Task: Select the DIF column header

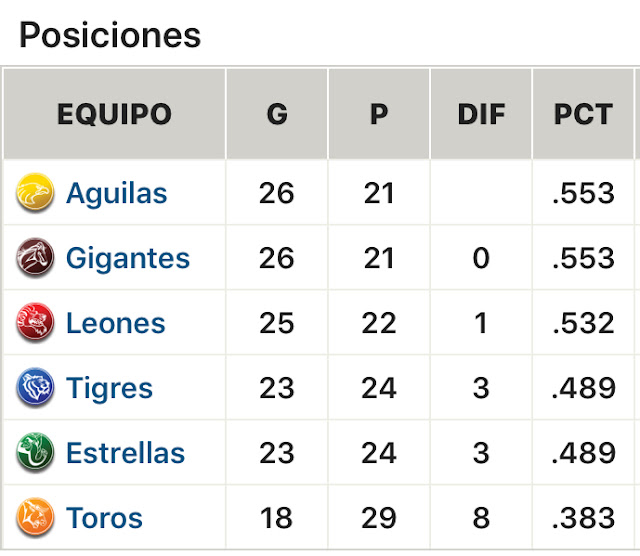Action: click(x=481, y=113)
